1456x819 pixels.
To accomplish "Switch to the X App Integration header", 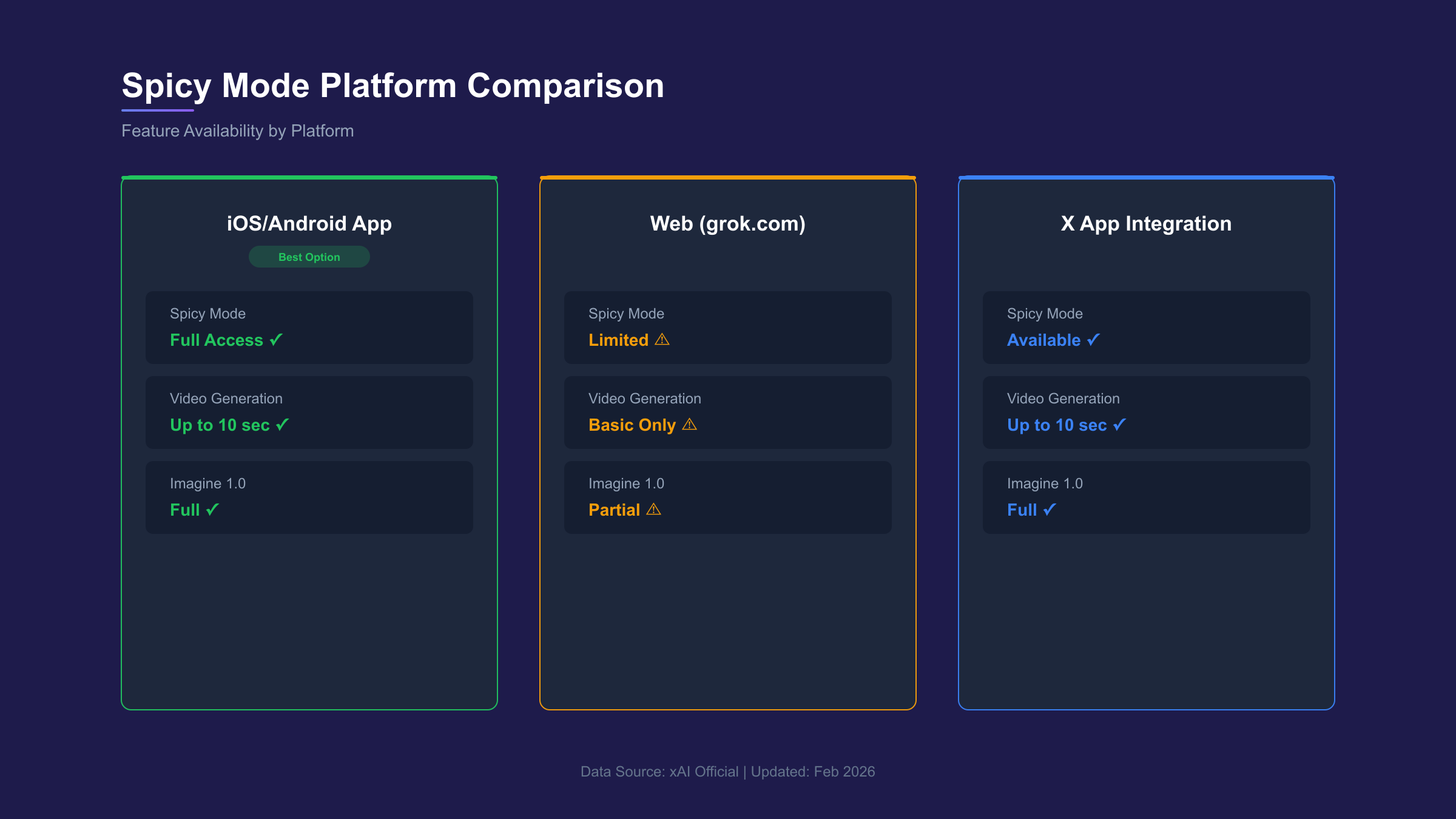I will (x=1145, y=223).
